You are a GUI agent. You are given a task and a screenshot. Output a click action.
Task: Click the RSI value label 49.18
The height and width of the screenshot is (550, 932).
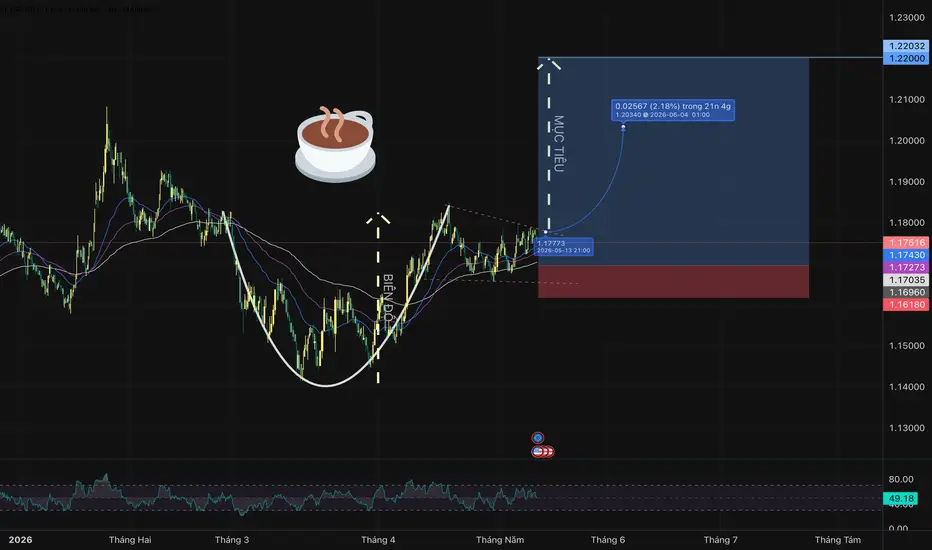(901, 498)
